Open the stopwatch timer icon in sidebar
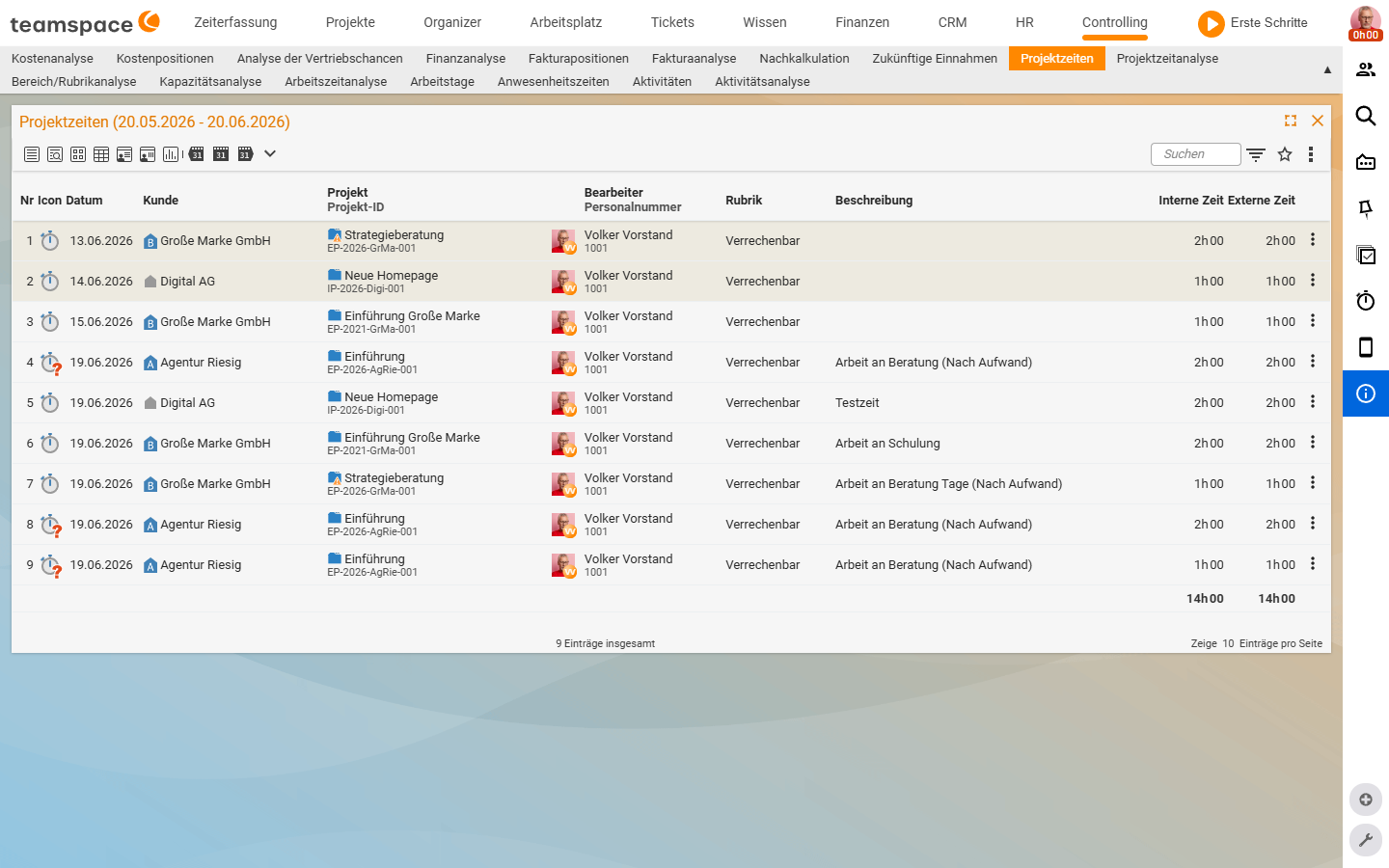 pos(1366,301)
